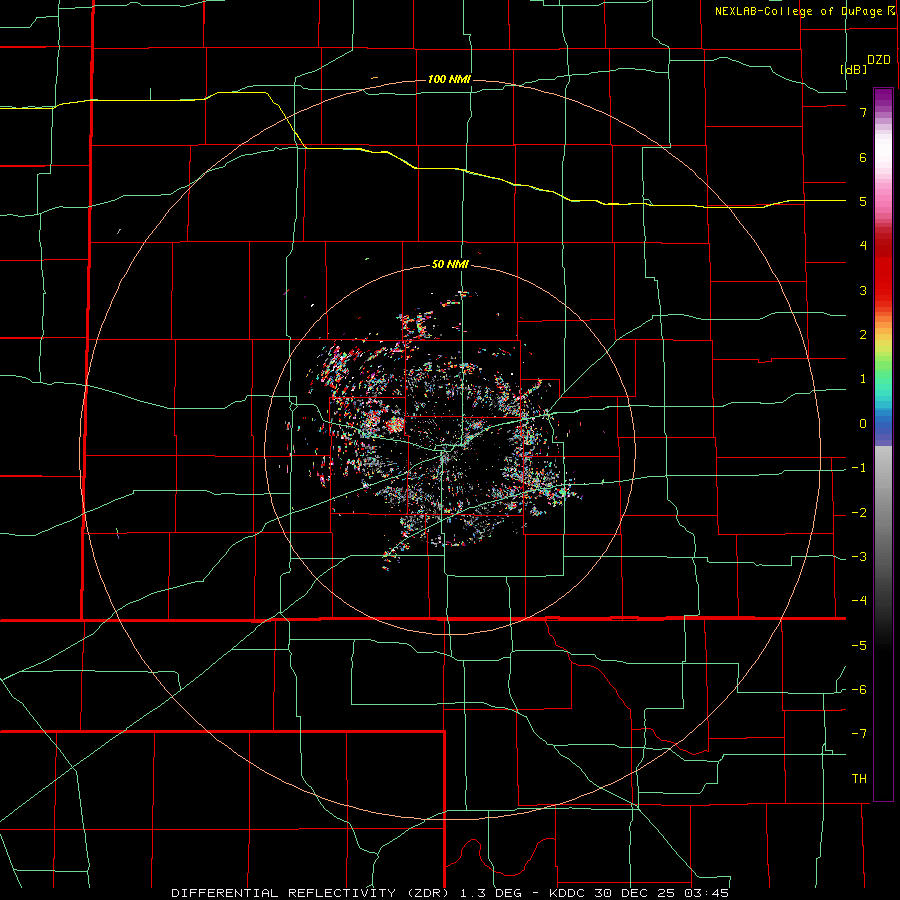Click the 3 value on color scale
Viewport: 900px width, 900px height.
pyautogui.click(x=863, y=290)
